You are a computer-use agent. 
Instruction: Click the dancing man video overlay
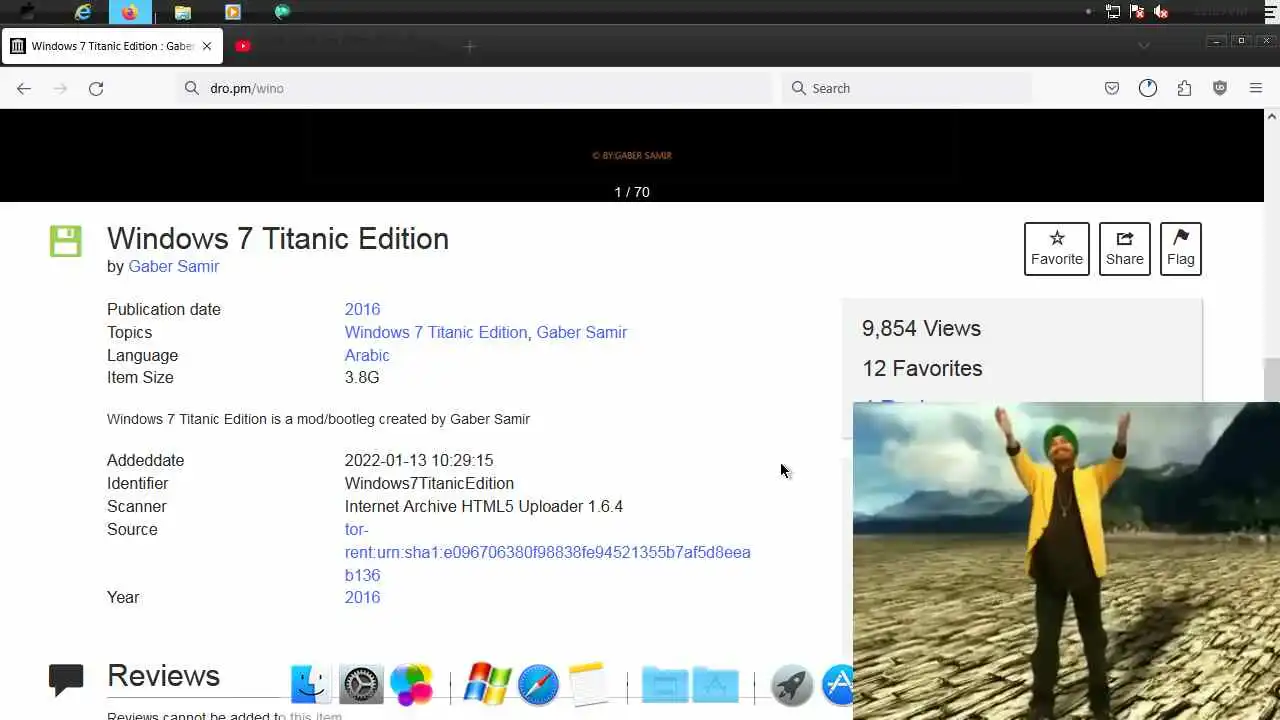(1066, 561)
